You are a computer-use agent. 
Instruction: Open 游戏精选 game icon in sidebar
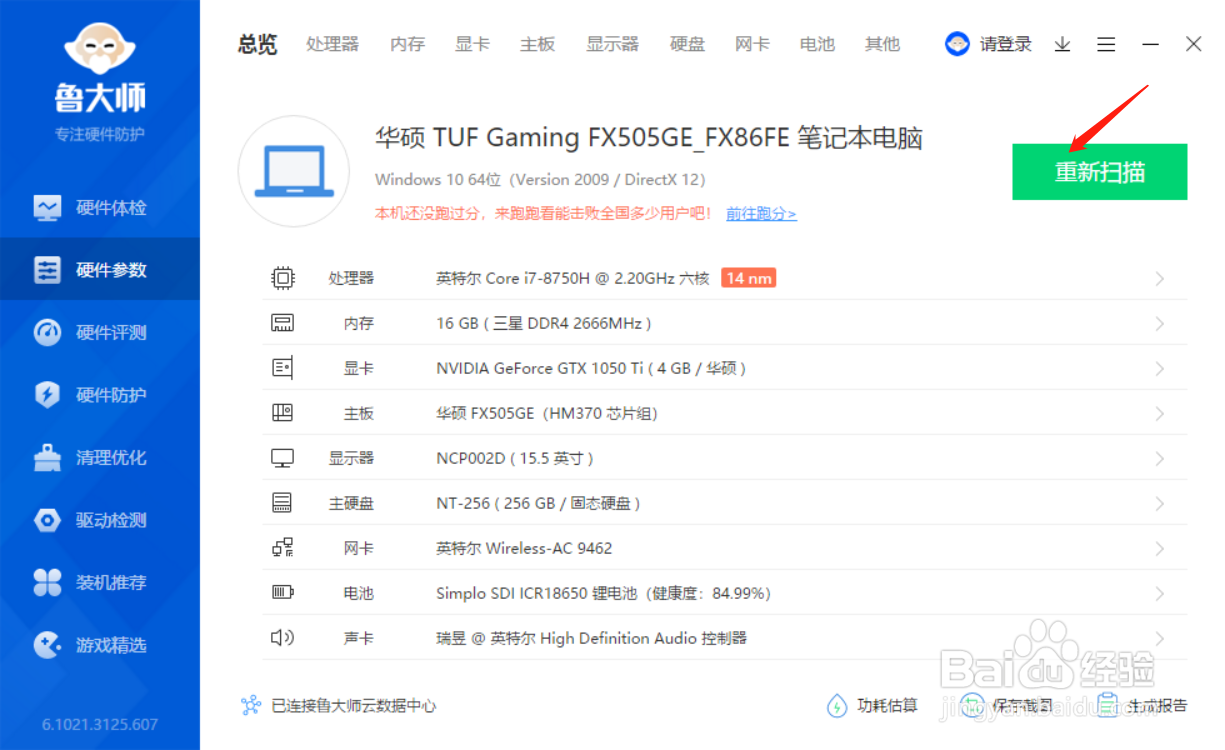click(x=47, y=645)
